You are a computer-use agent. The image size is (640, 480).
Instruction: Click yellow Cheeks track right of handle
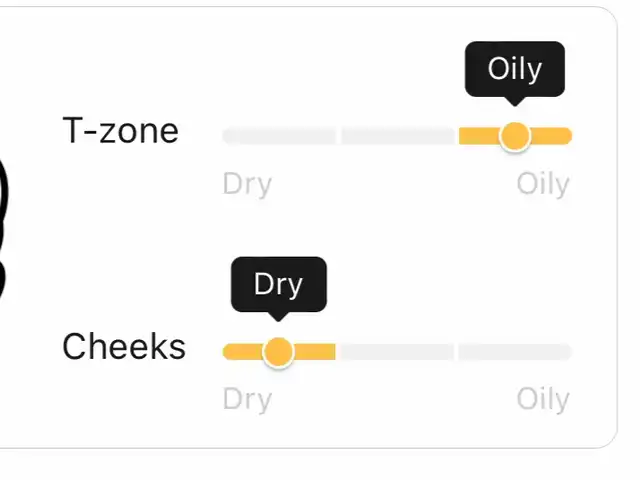coord(315,352)
